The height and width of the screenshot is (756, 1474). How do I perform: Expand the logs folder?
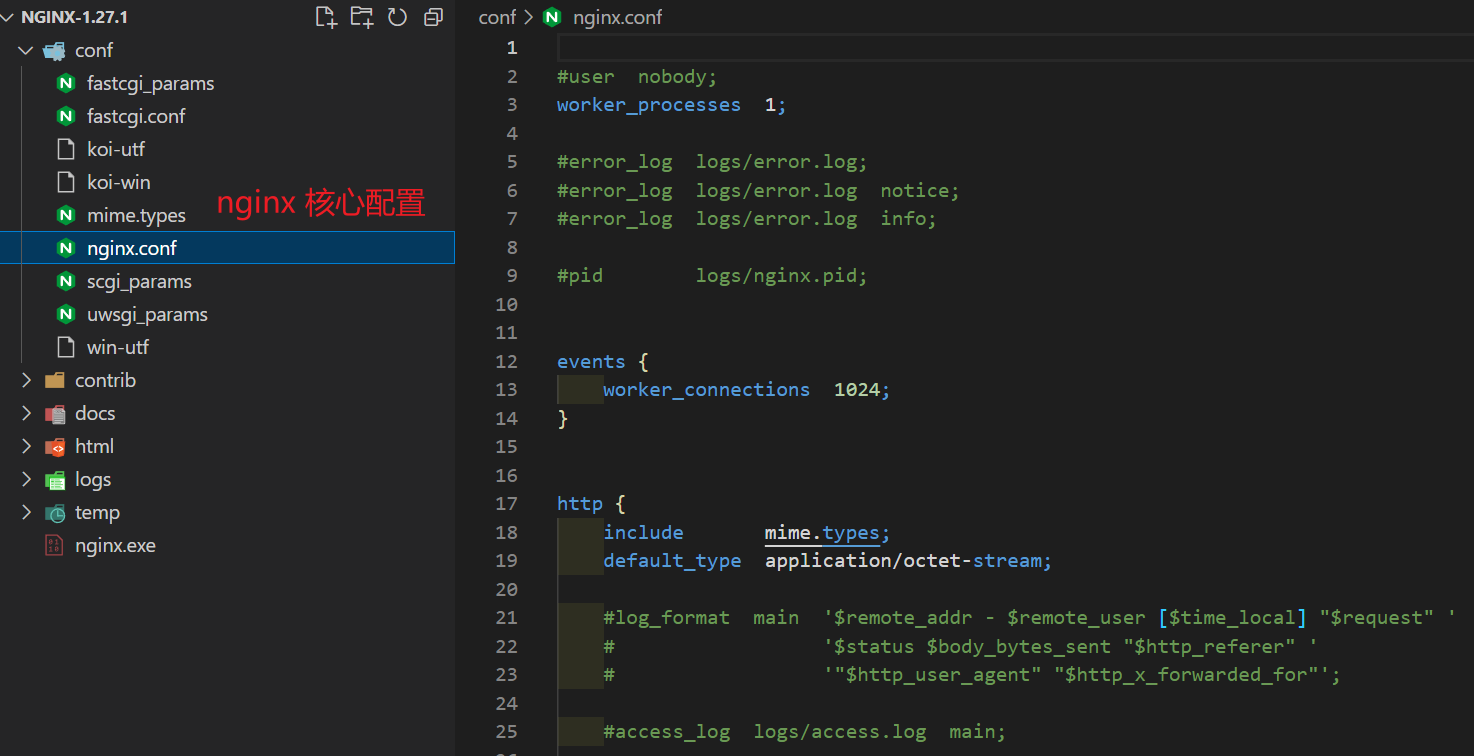26,480
